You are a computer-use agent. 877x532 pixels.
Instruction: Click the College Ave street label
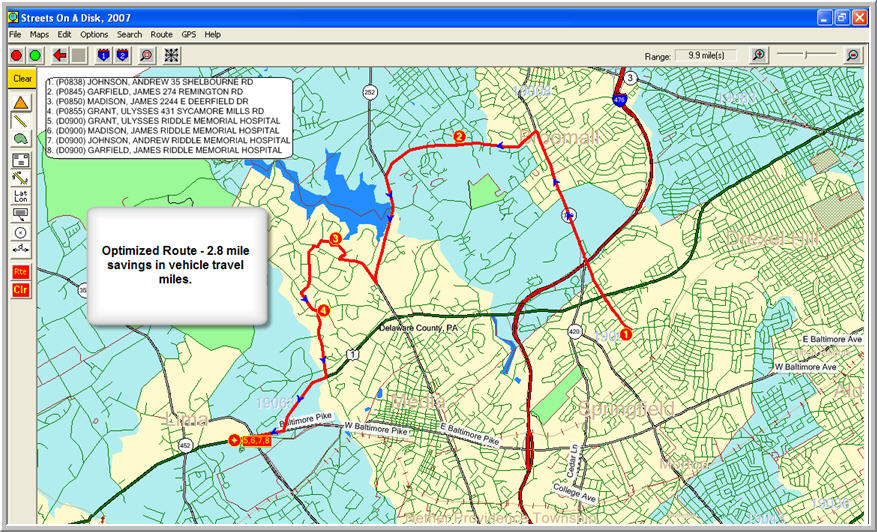(574, 492)
